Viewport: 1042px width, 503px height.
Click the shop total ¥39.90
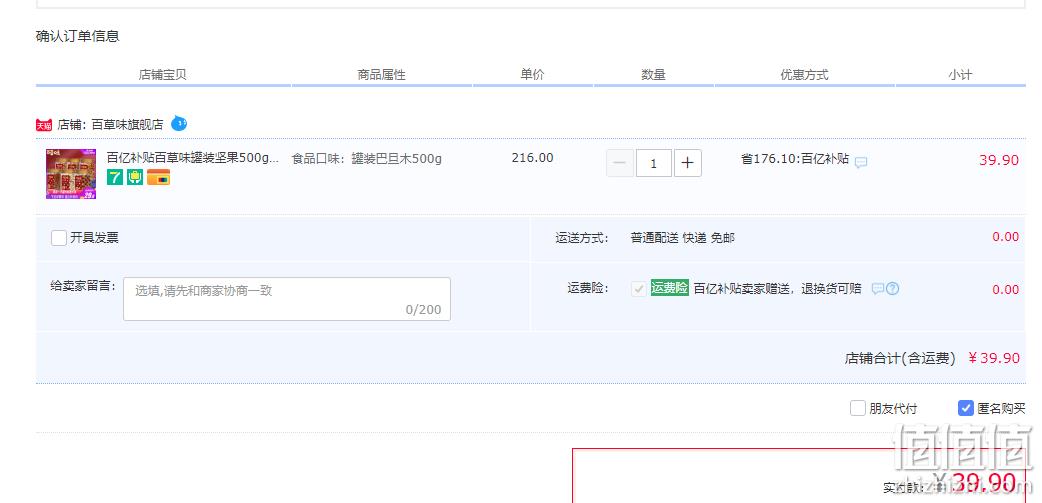point(993,358)
